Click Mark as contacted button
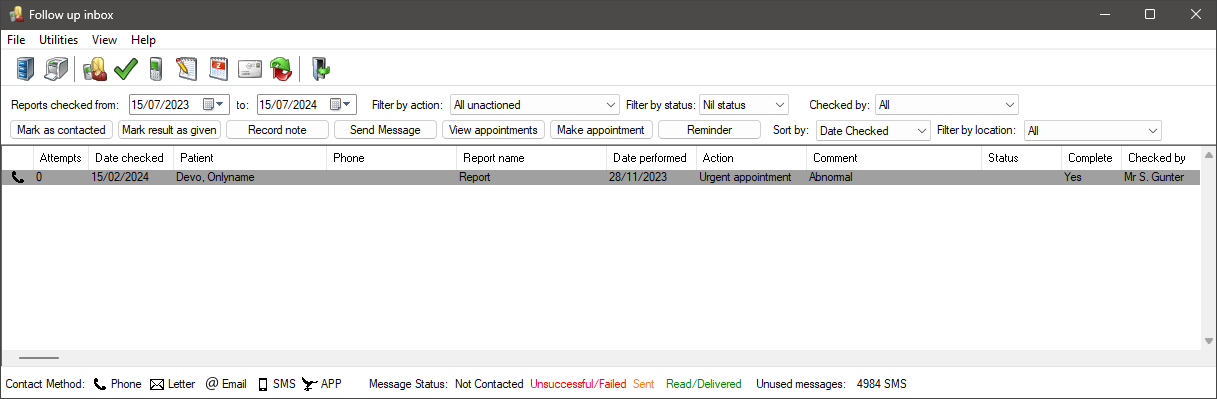The image size is (1217, 399). (61, 130)
